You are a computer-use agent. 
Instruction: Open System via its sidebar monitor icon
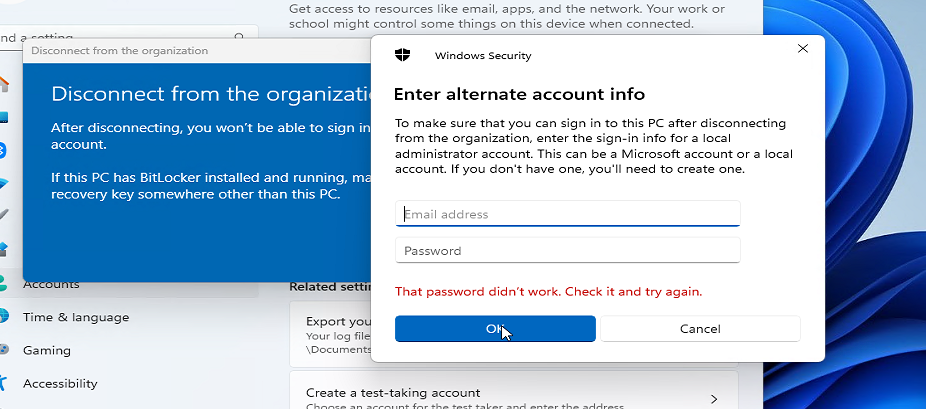click(4, 117)
